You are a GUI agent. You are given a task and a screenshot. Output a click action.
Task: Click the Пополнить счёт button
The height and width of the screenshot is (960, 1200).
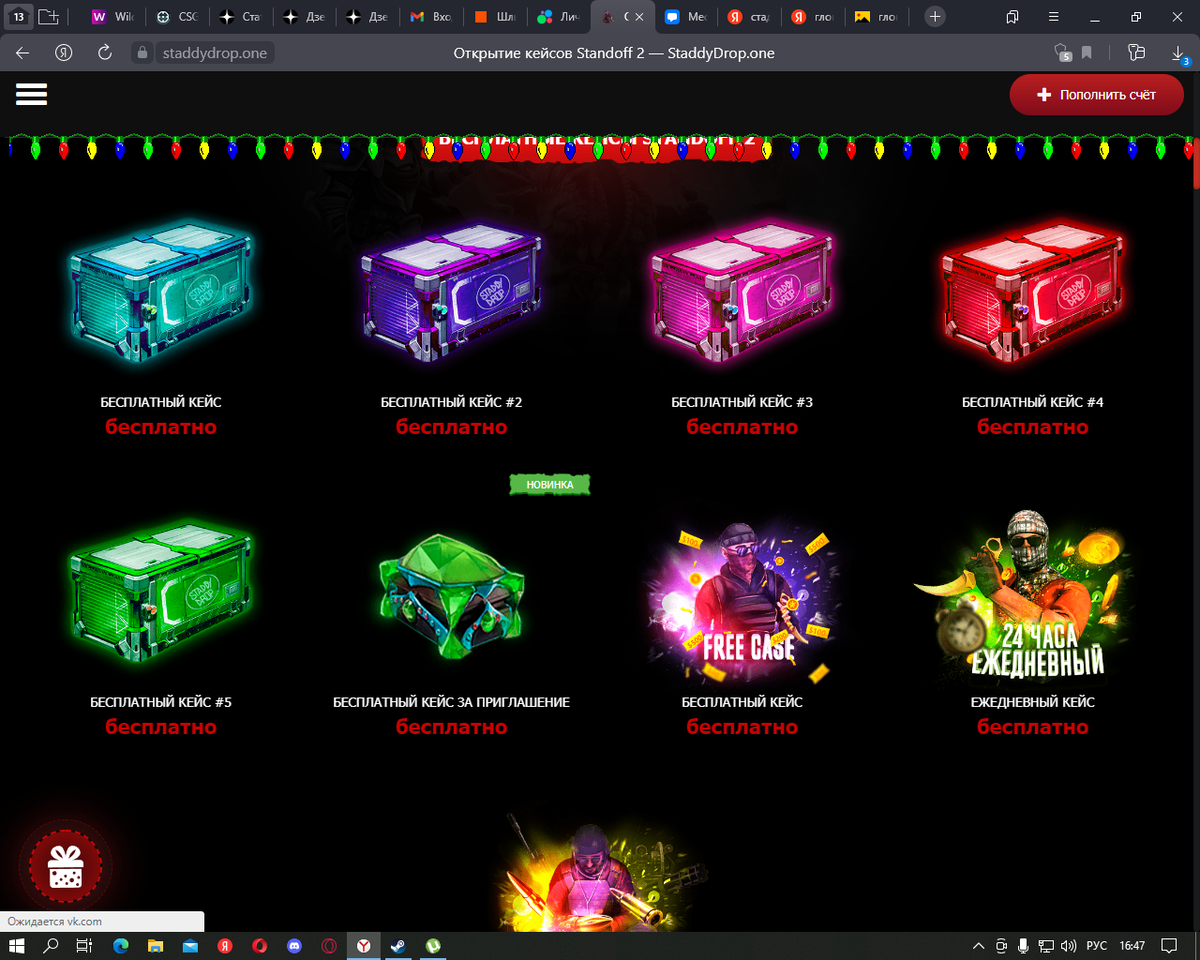point(1097,94)
